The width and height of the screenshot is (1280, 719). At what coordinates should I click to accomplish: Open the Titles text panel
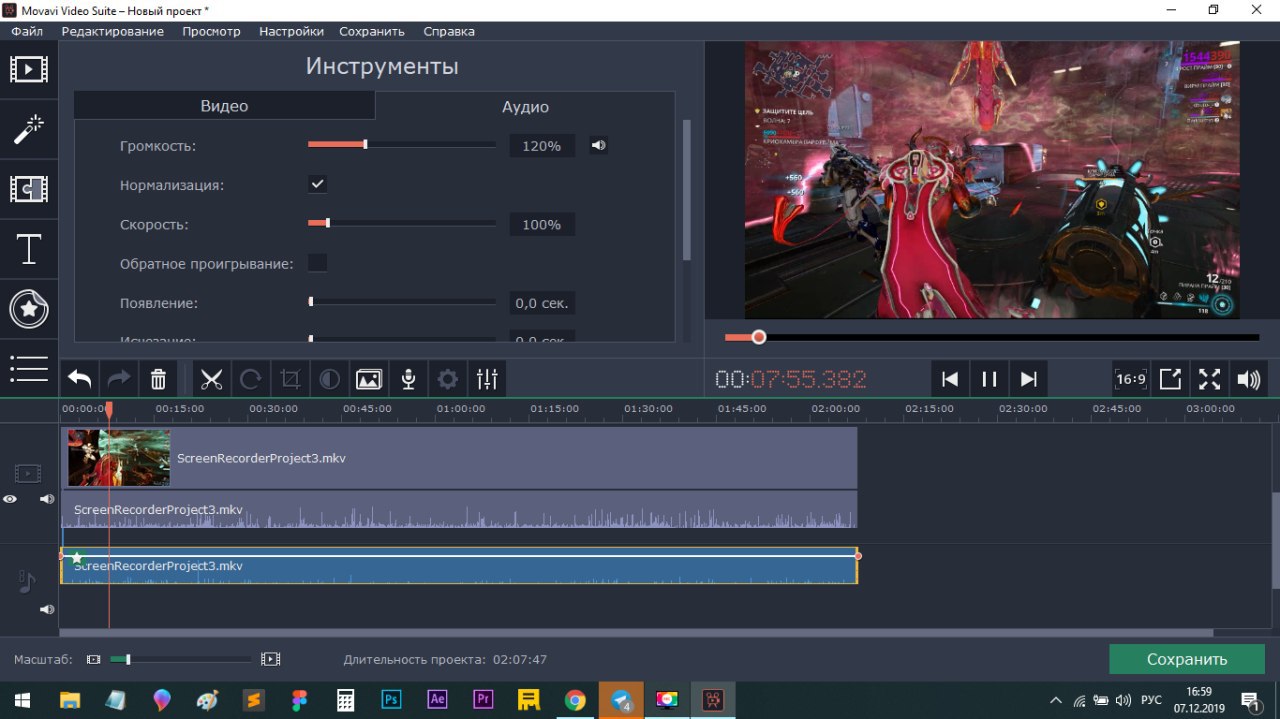click(29, 249)
